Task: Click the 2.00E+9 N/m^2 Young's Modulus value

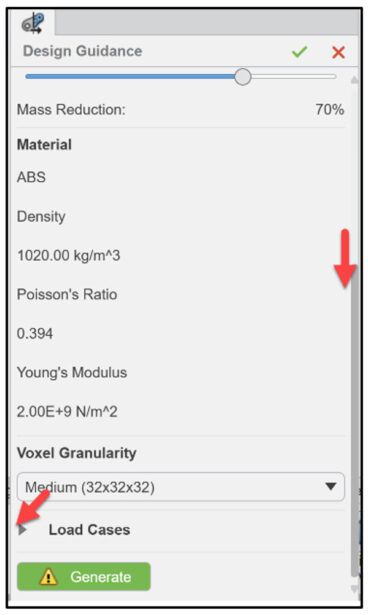Action: (67, 412)
